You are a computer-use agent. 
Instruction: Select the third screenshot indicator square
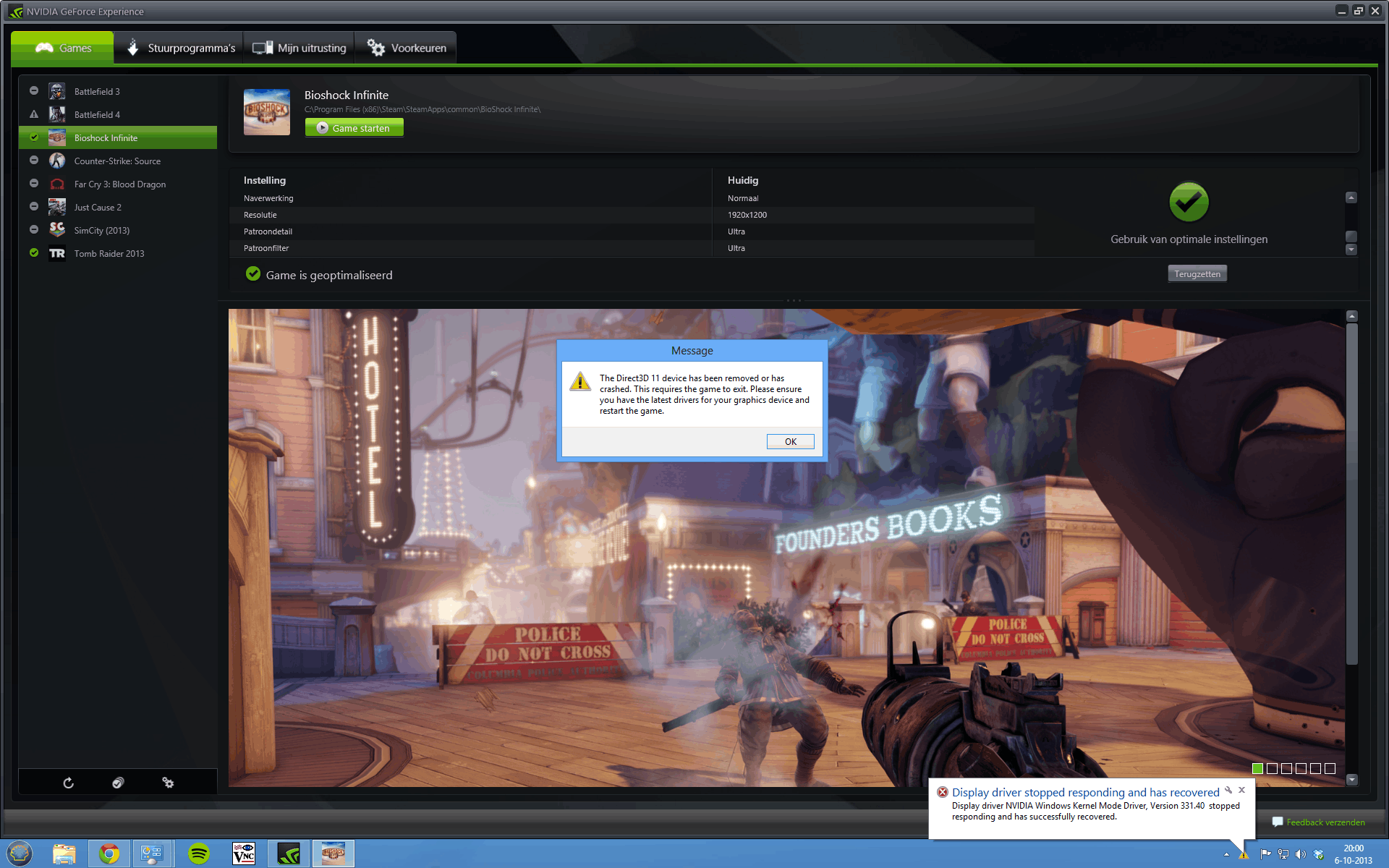(x=1286, y=769)
